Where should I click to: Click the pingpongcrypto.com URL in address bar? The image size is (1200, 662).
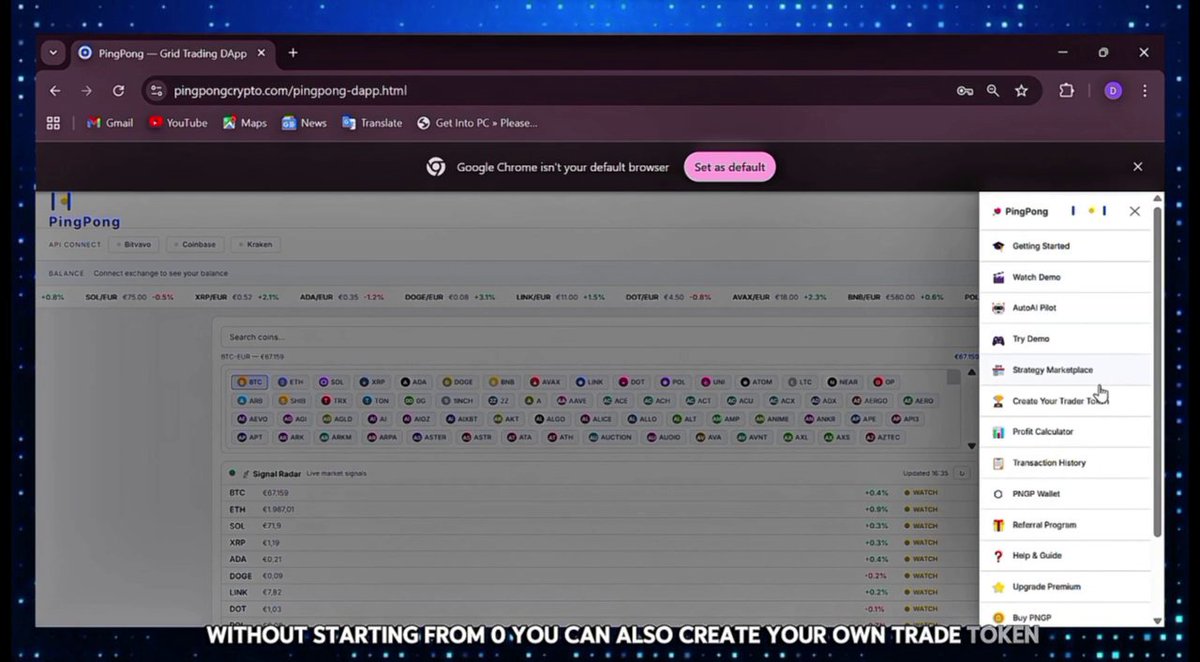click(290, 91)
